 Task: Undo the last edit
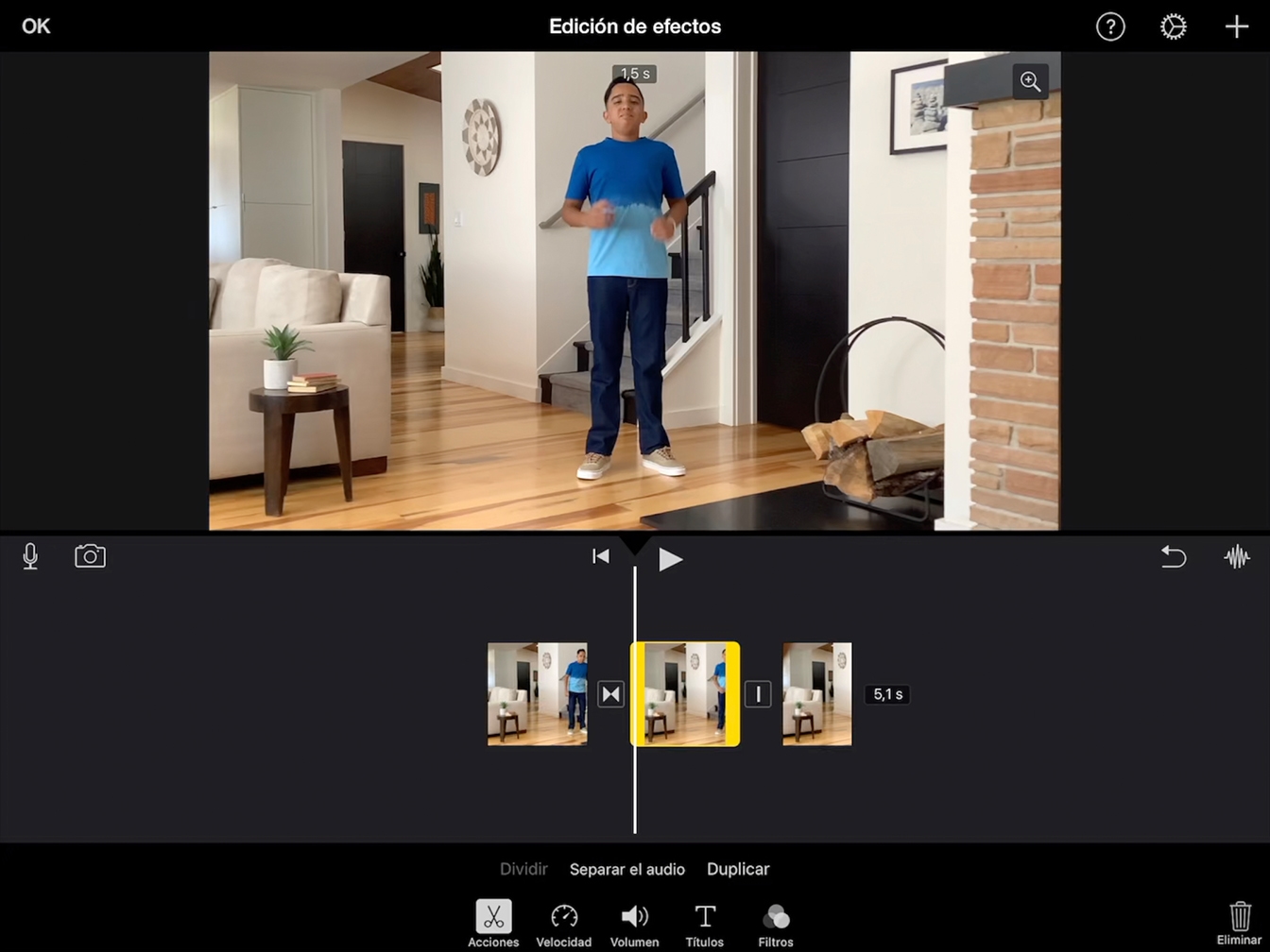[1173, 556]
